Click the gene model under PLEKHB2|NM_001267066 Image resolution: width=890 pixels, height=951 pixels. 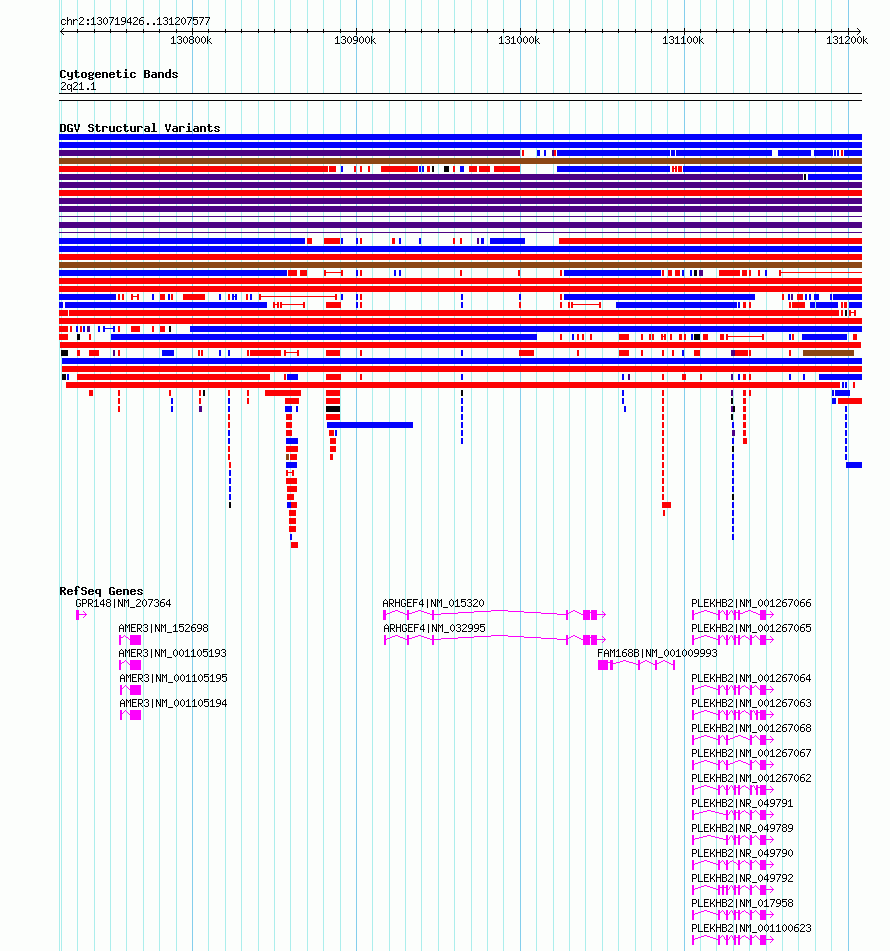coord(733,615)
